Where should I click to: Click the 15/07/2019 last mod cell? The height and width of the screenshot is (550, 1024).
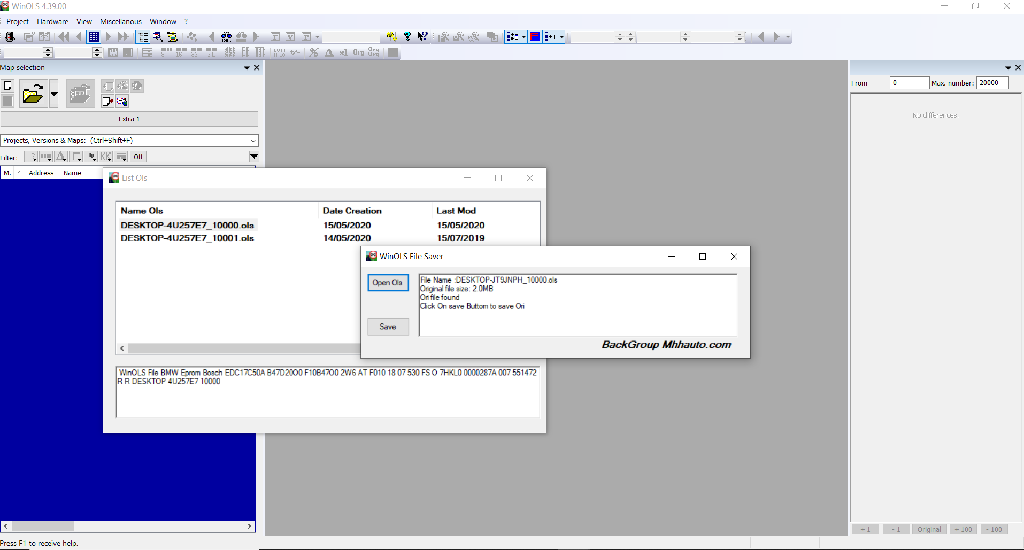click(460, 238)
